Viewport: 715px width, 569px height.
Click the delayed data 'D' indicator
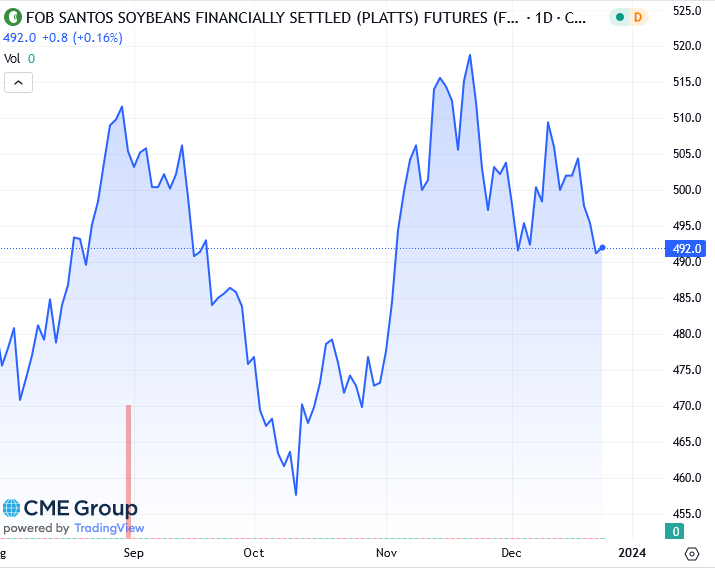[636, 18]
